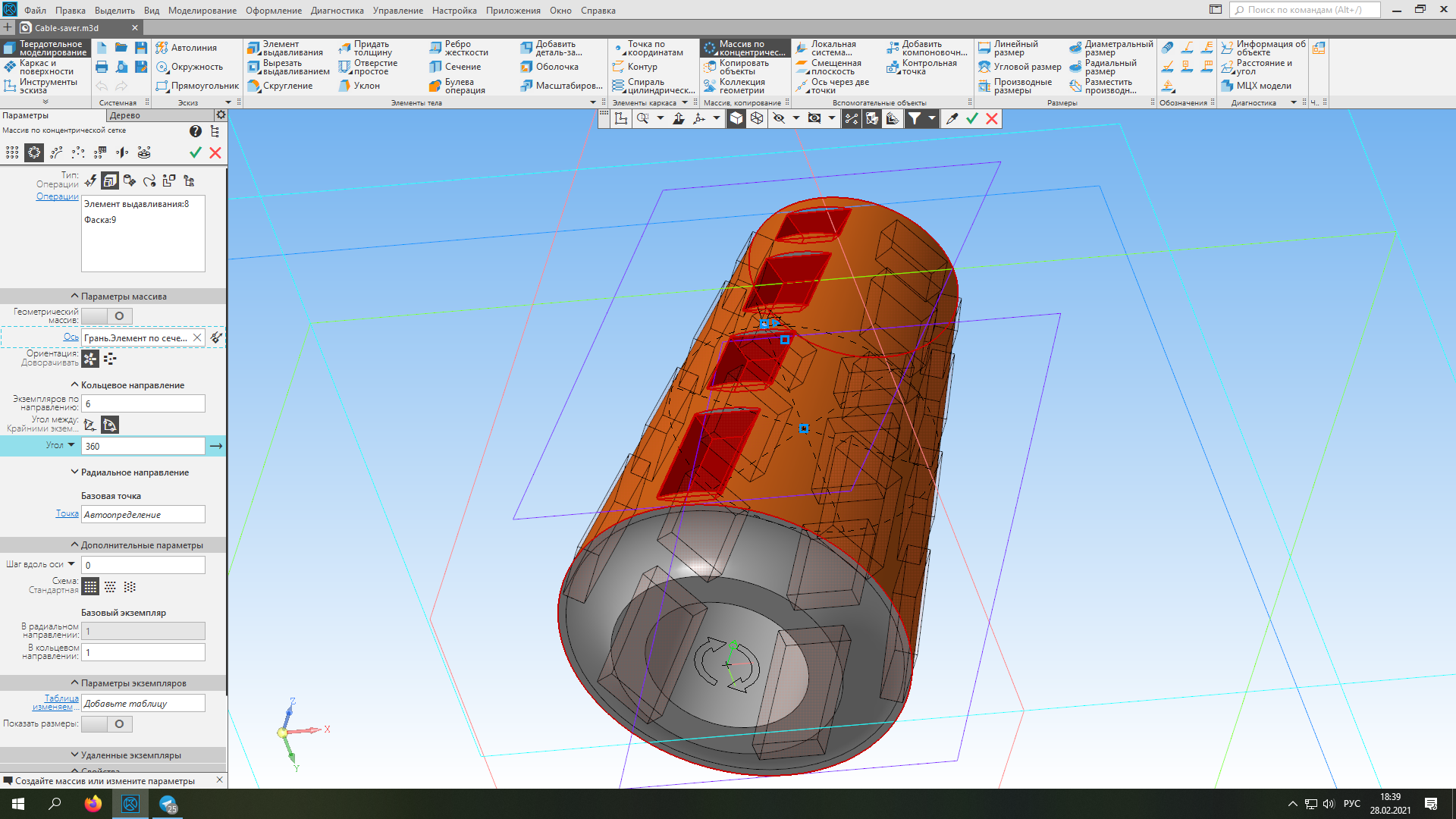
Task: Select Твердотельное моделирование toolbar set
Action: point(45,49)
